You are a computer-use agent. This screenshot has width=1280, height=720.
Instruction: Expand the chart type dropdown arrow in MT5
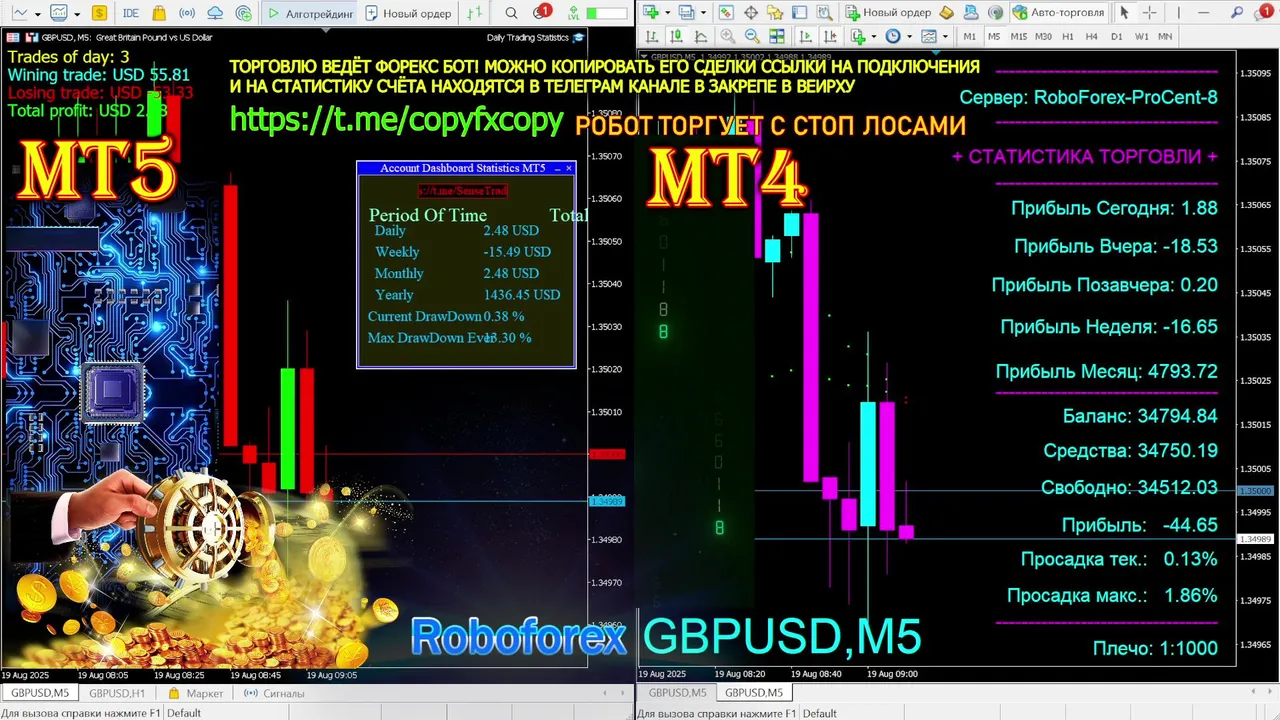tap(37, 14)
